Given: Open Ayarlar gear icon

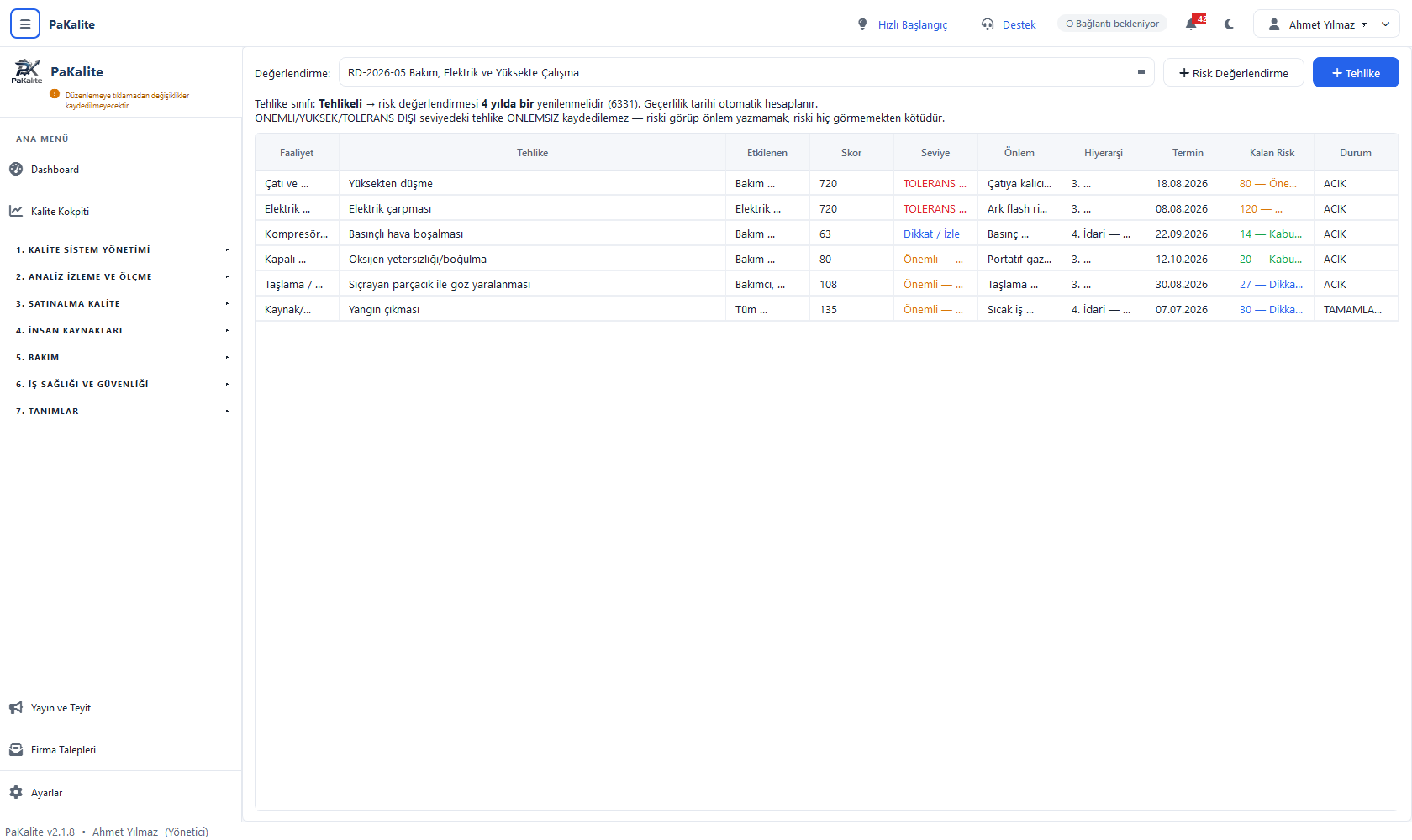Looking at the screenshot, I should click(x=16, y=792).
